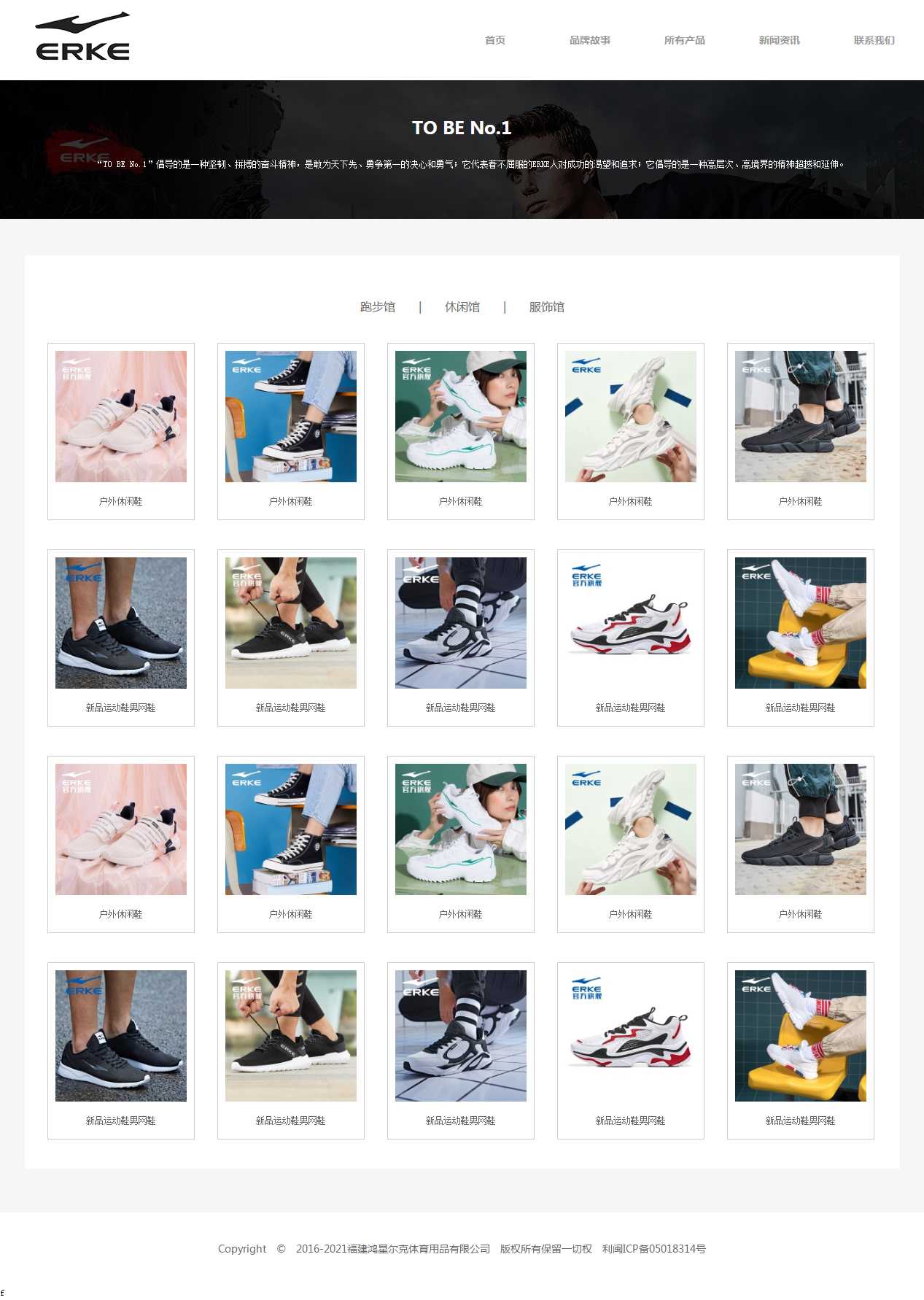924x1300 pixels.
Task: View the person tying black shoe thumbnail in second row
Action: click(x=291, y=623)
